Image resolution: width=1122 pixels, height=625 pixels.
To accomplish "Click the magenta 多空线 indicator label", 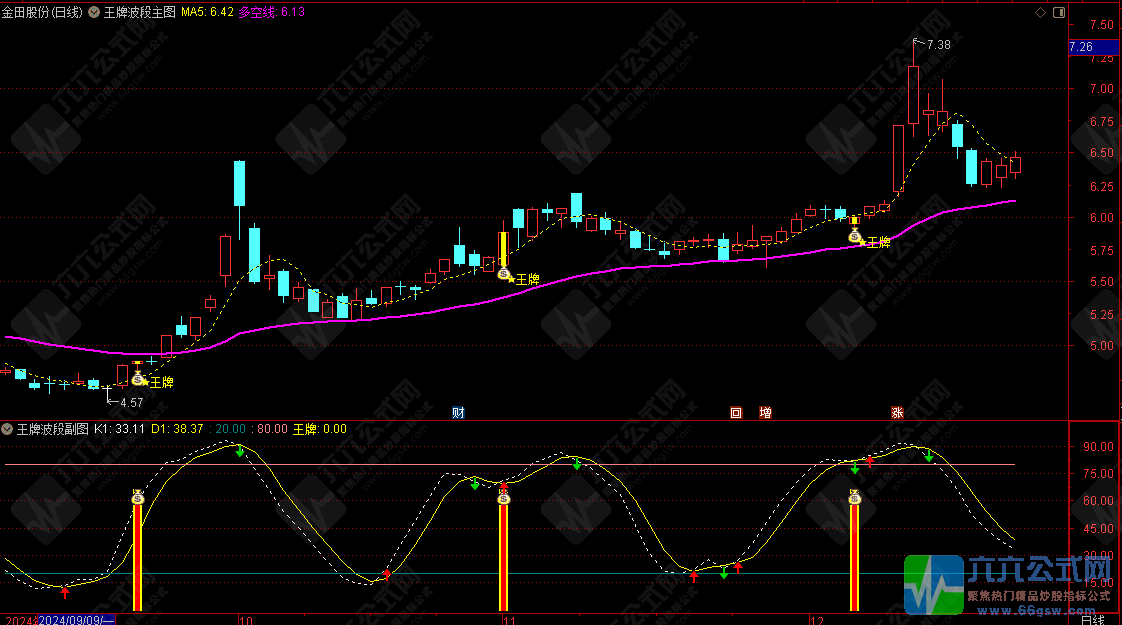I will (x=273, y=12).
